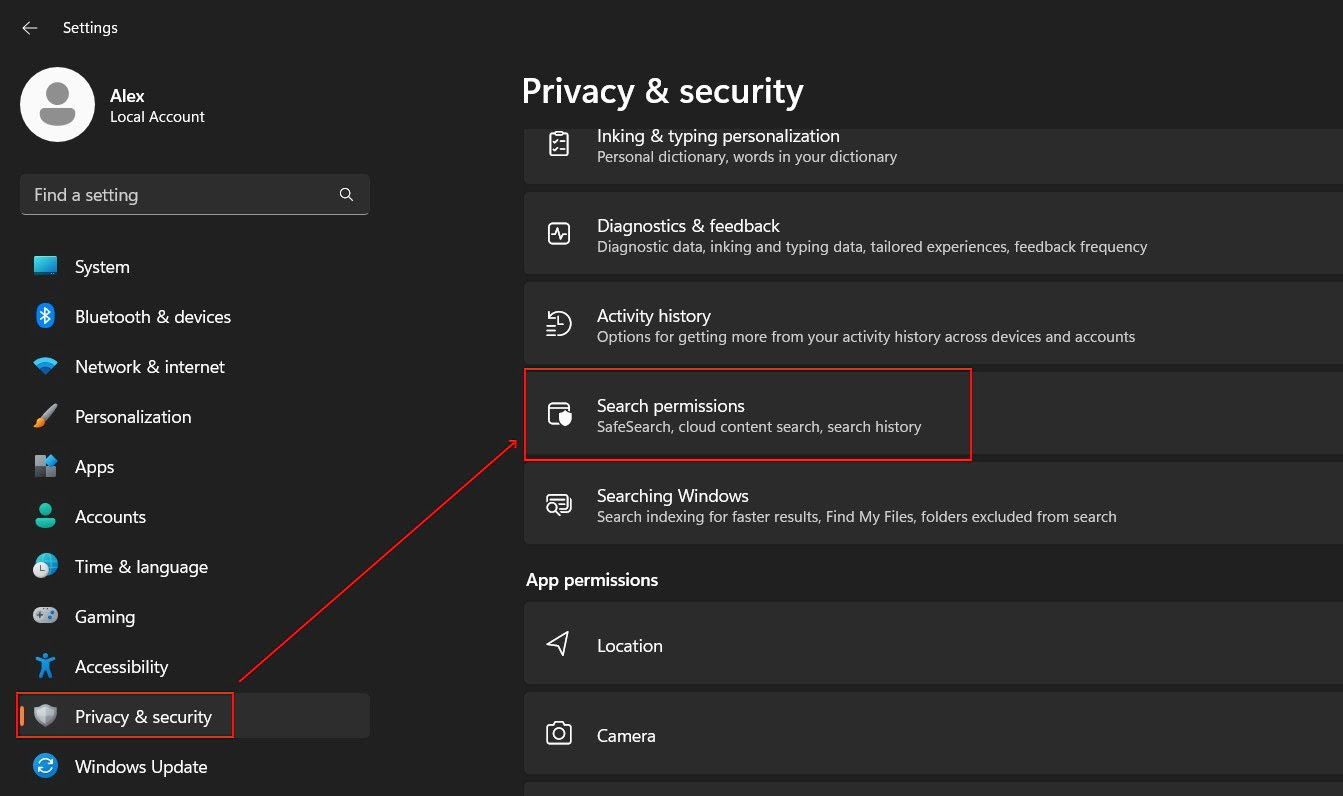Click 'Personal dictionary, words in your dictionary' text
This screenshot has width=1343, height=796.
[x=747, y=157]
